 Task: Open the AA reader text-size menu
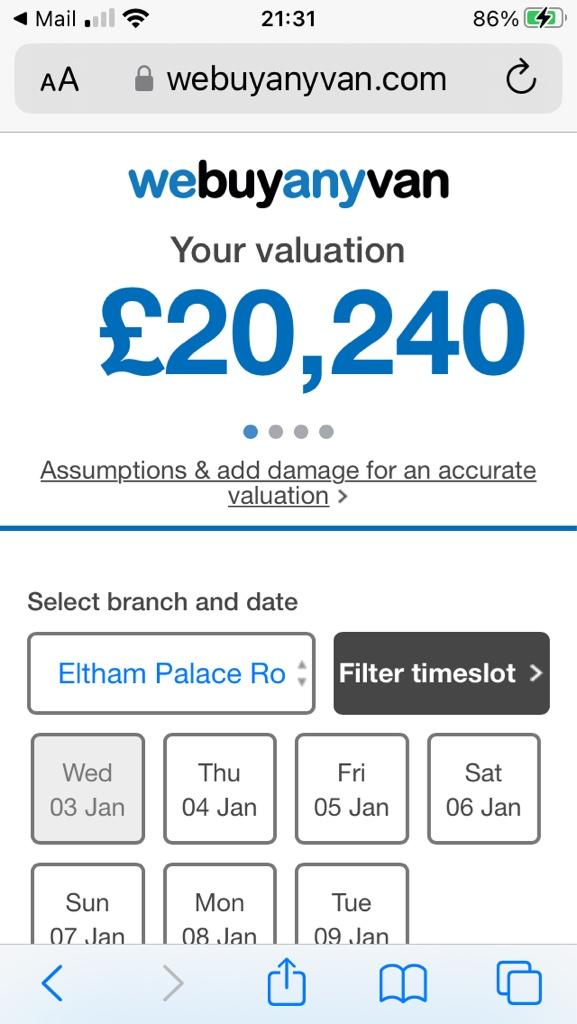(x=59, y=80)
